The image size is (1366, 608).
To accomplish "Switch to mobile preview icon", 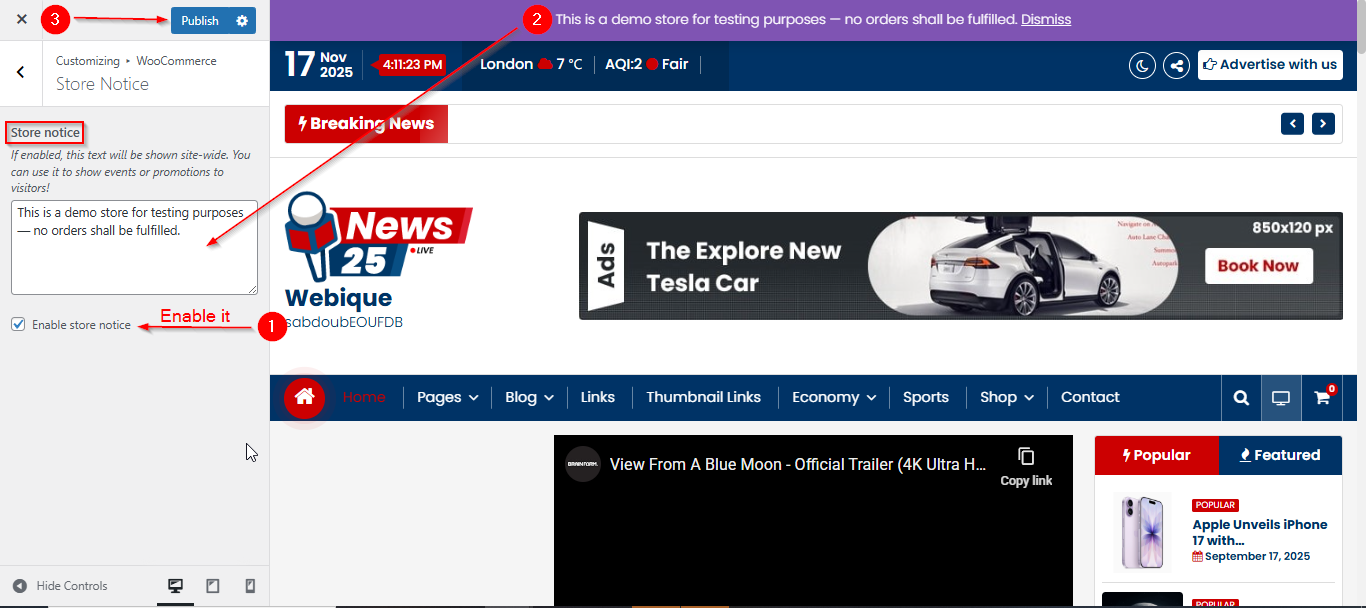I will pos(250,586).
